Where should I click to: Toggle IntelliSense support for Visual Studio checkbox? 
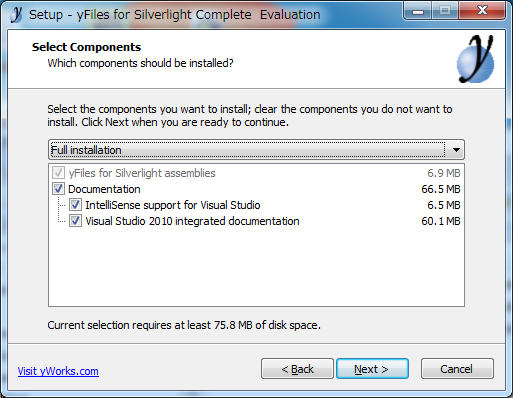(75, 205)
